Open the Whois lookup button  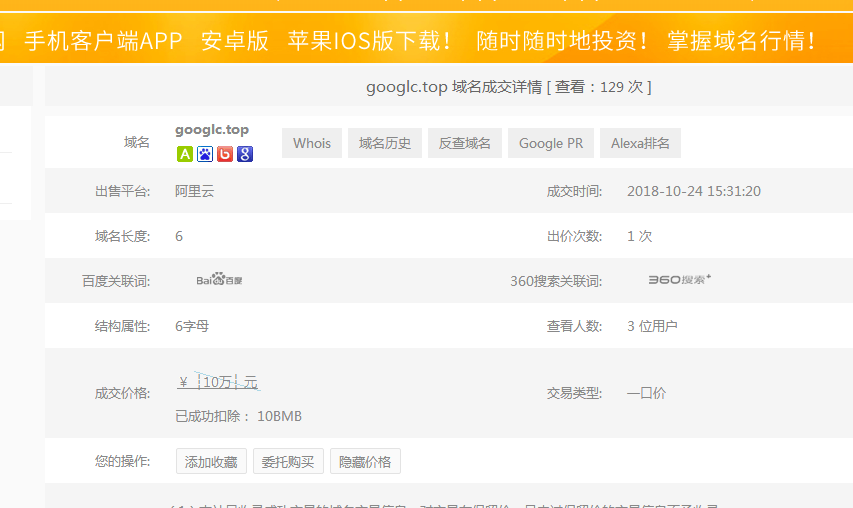click(312, 143)
